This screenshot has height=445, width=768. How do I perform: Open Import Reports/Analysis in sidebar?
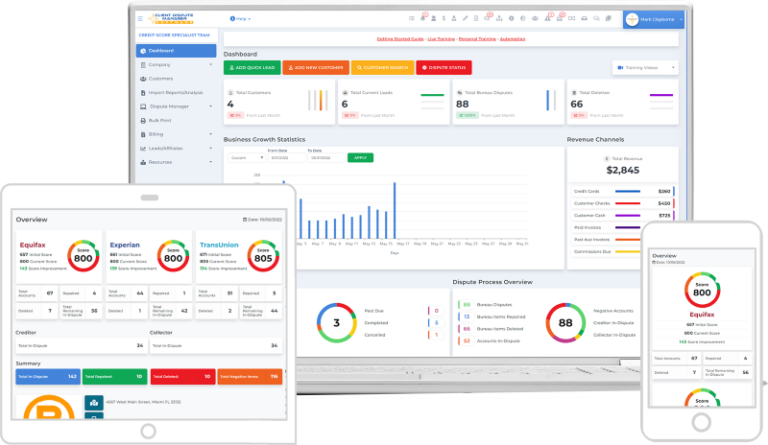pyautogui.click(x=176, y=92)
